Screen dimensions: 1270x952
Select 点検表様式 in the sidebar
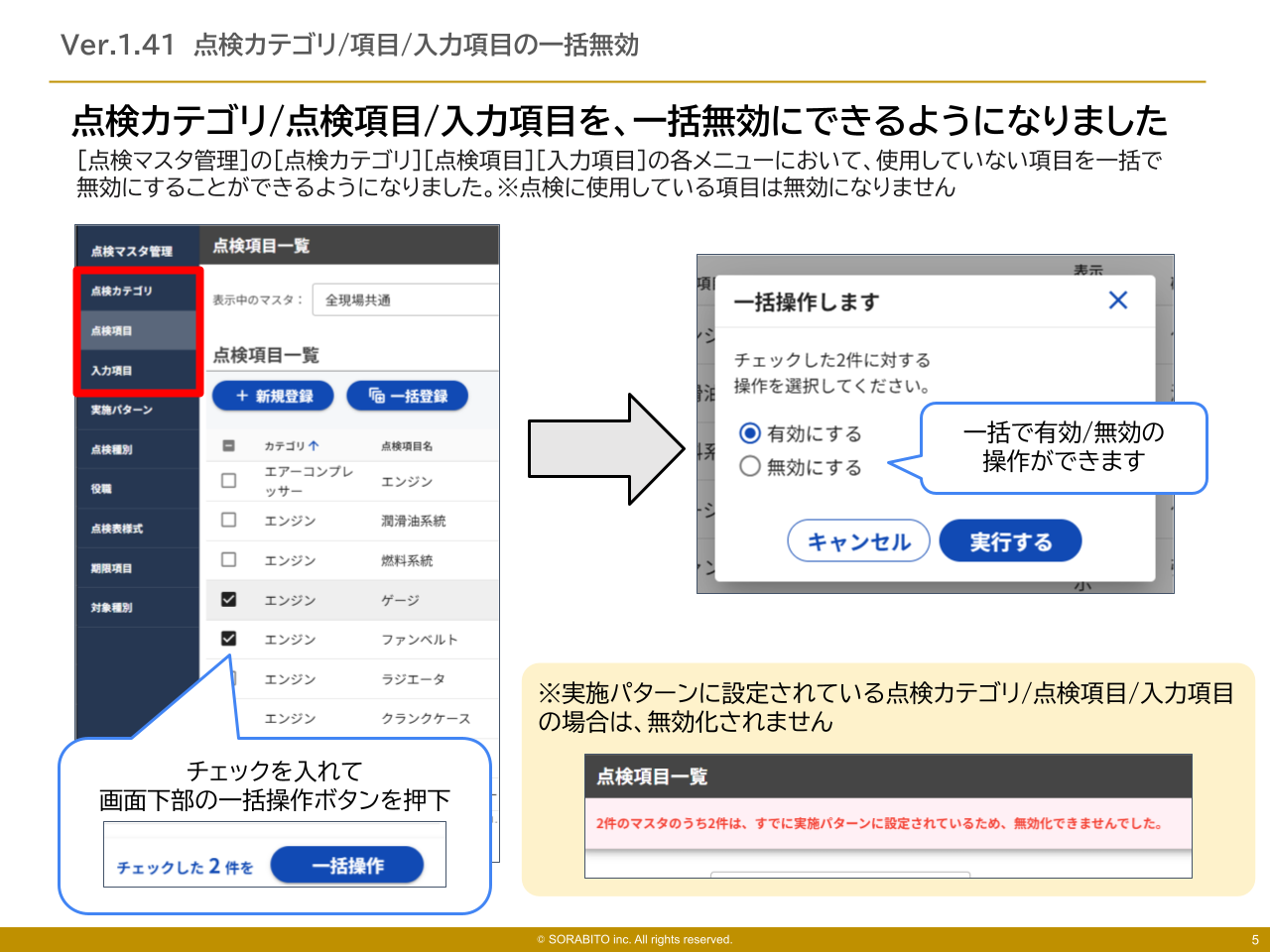(117, 529)
